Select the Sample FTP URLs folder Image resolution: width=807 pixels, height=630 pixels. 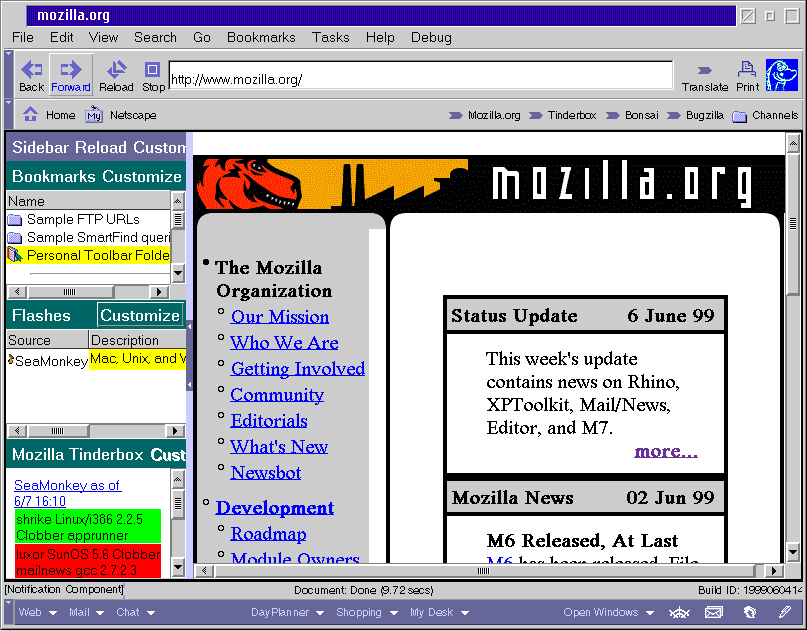point(88,219)
